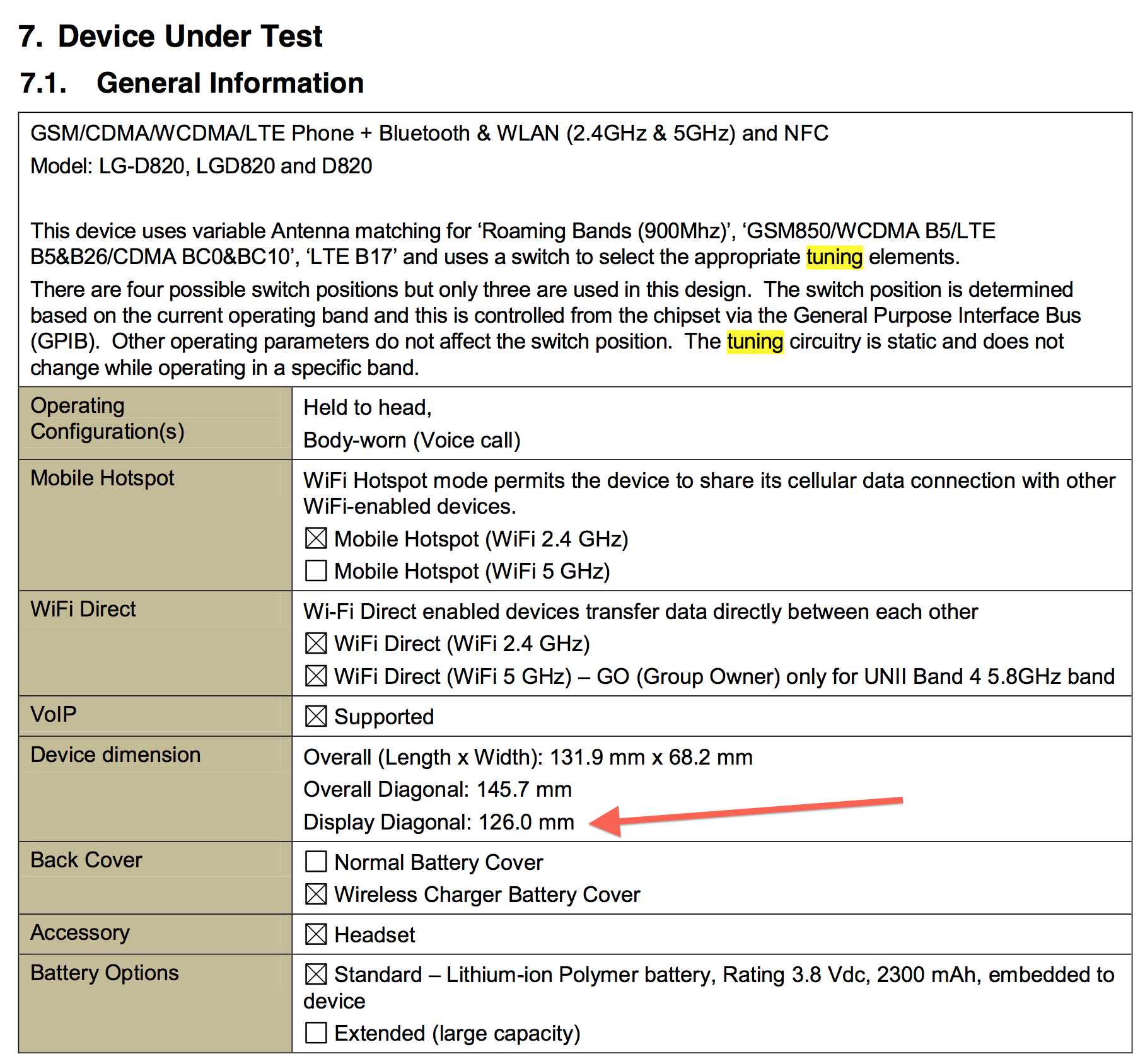Select the 'Device Under Test' heading
This screenshot has height=1064, width=1145.
[190, 36]
